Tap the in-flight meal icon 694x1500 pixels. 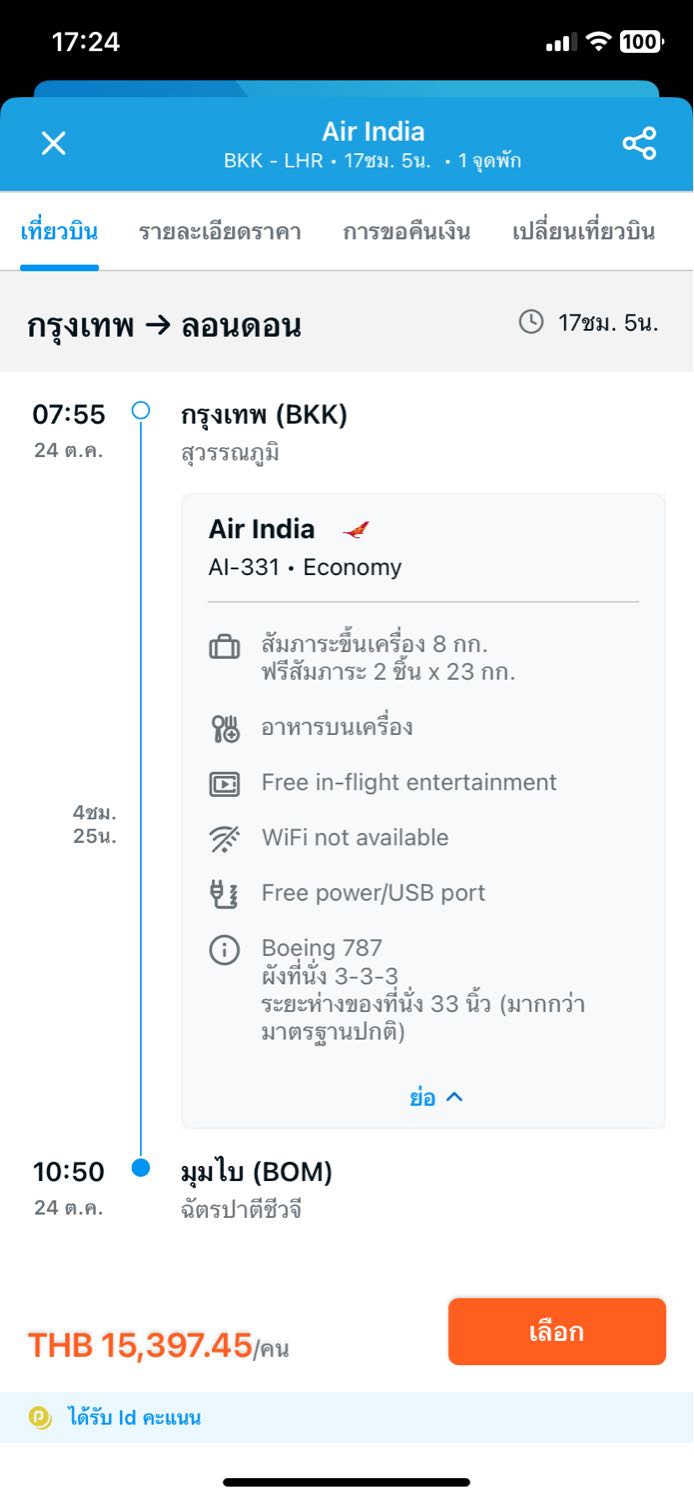(224, 728)
